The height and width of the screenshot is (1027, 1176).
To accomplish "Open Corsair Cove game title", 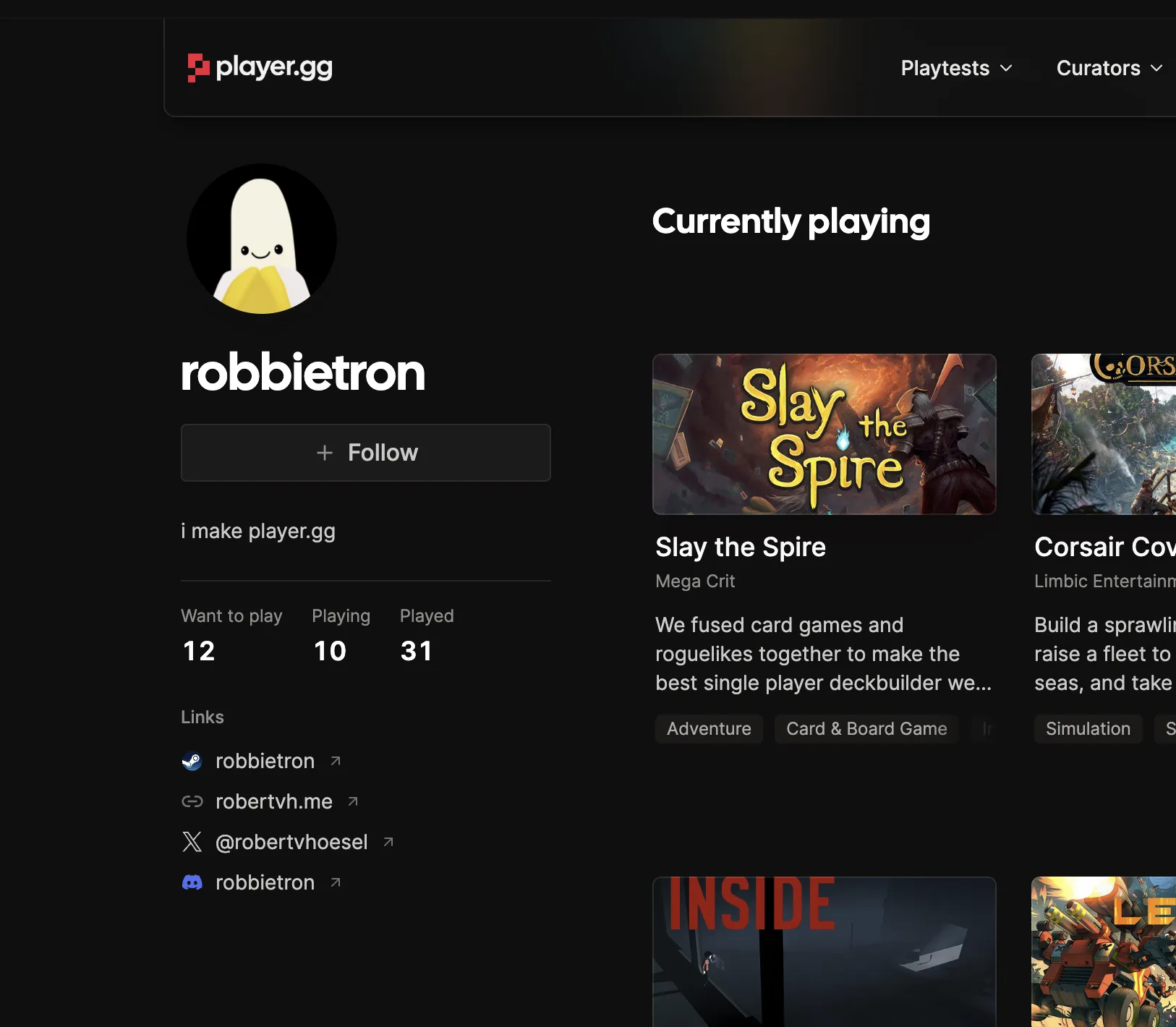I will 1105,547.
